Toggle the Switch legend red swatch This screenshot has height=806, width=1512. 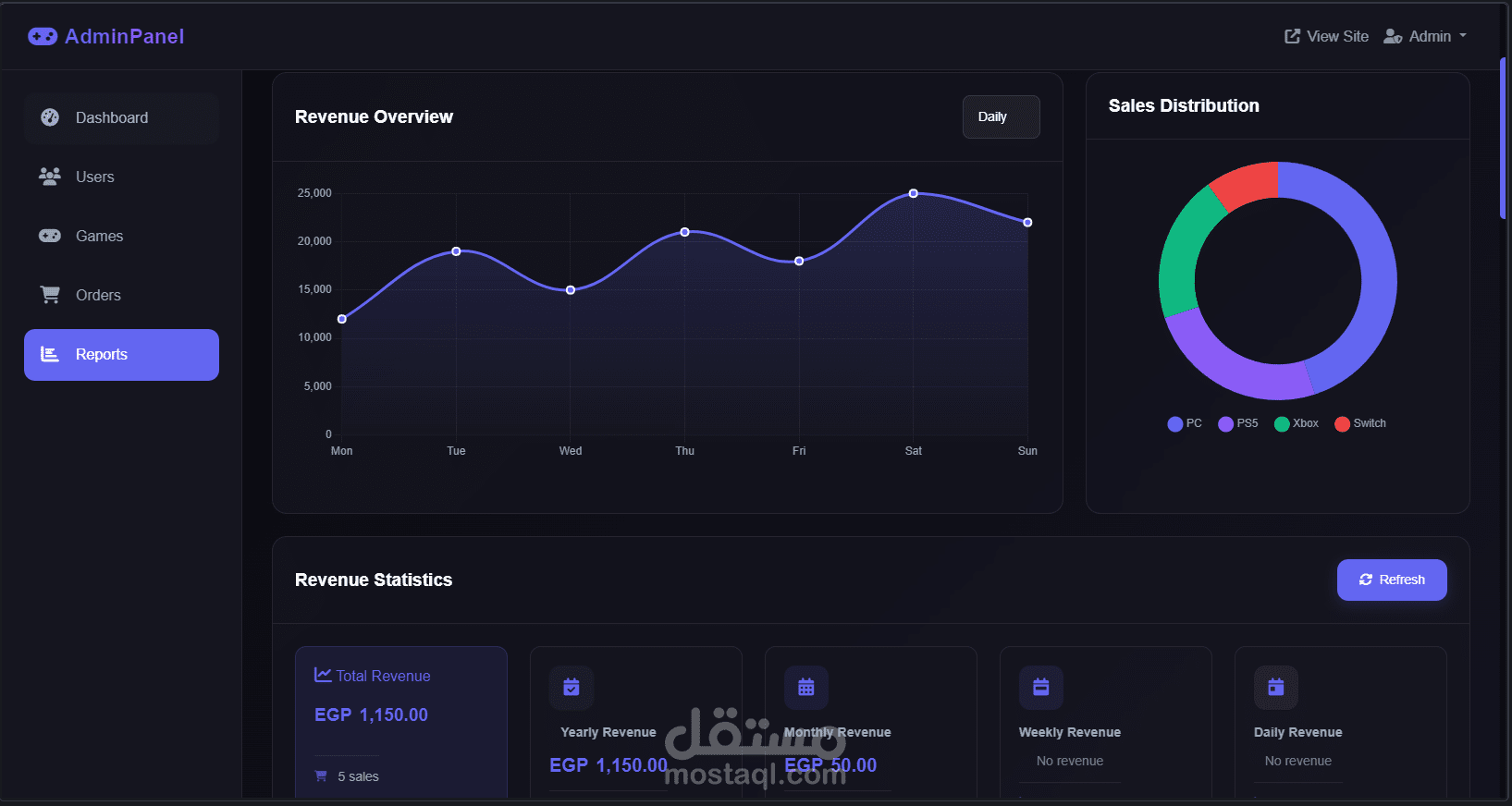1343,423
